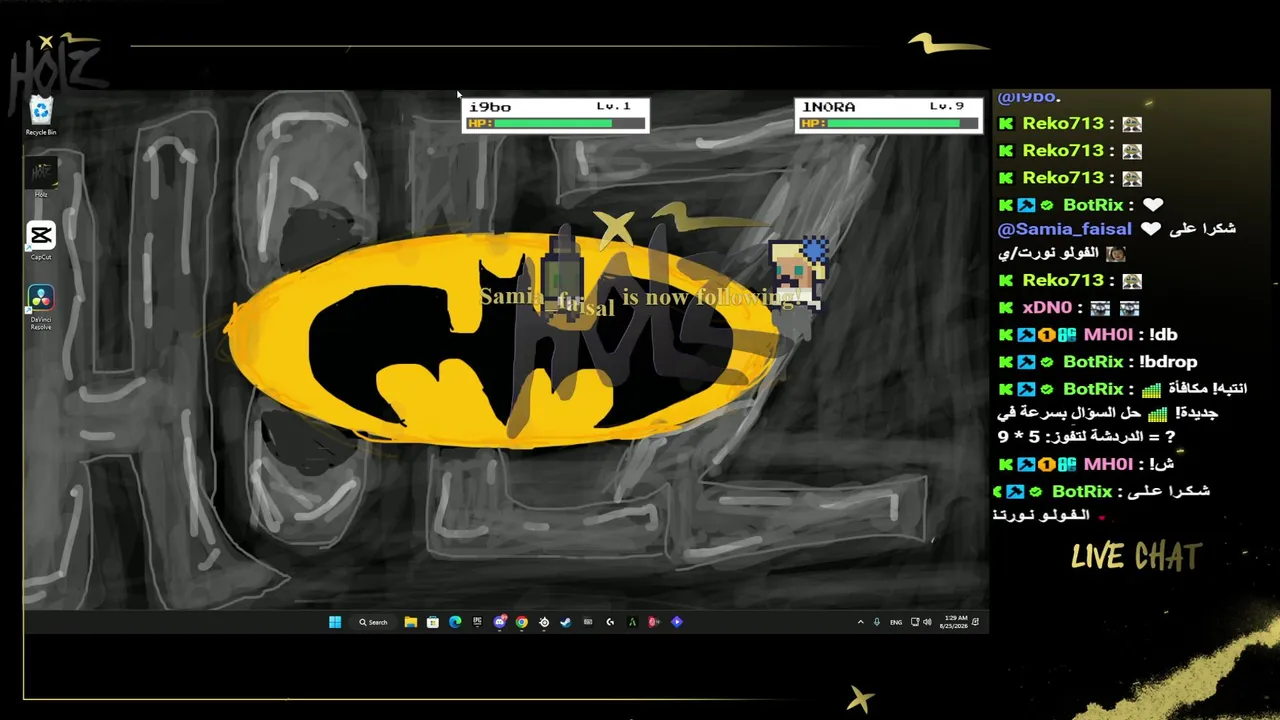Click the green A taskbar icon
Viewport: 1280px width, 720px height.
point(632,622)
